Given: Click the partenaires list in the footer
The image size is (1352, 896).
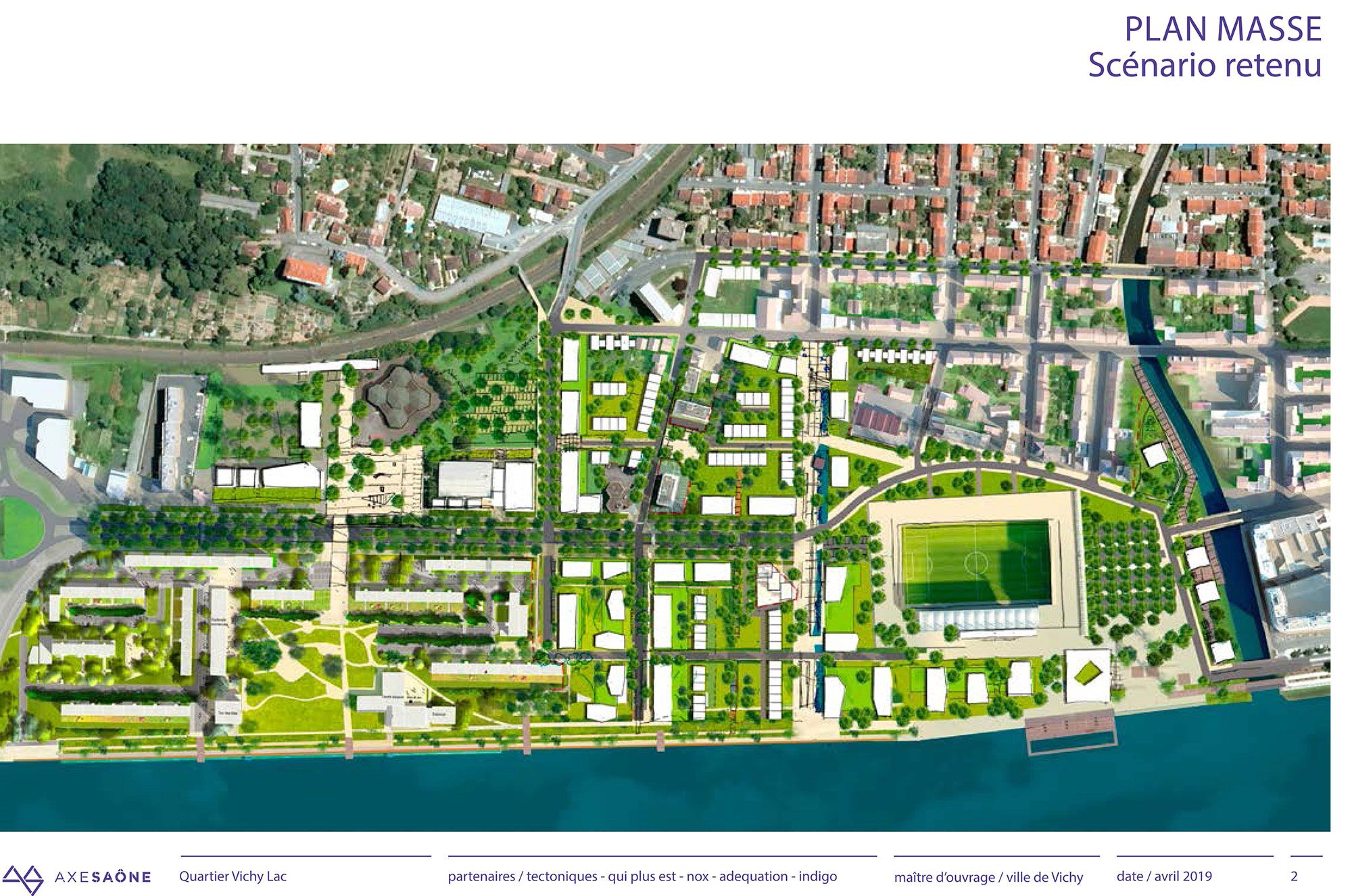Looking at the screenshot, I should pos(642,876).
